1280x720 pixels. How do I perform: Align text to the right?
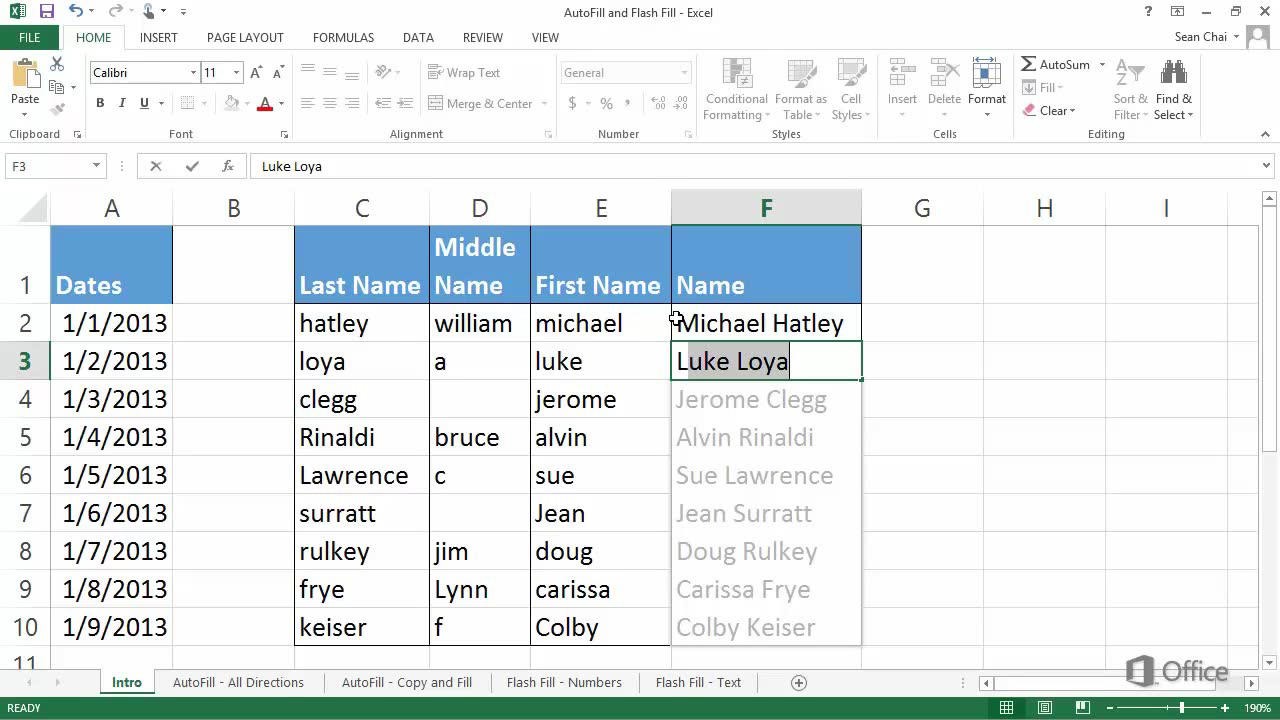[351, 103]
